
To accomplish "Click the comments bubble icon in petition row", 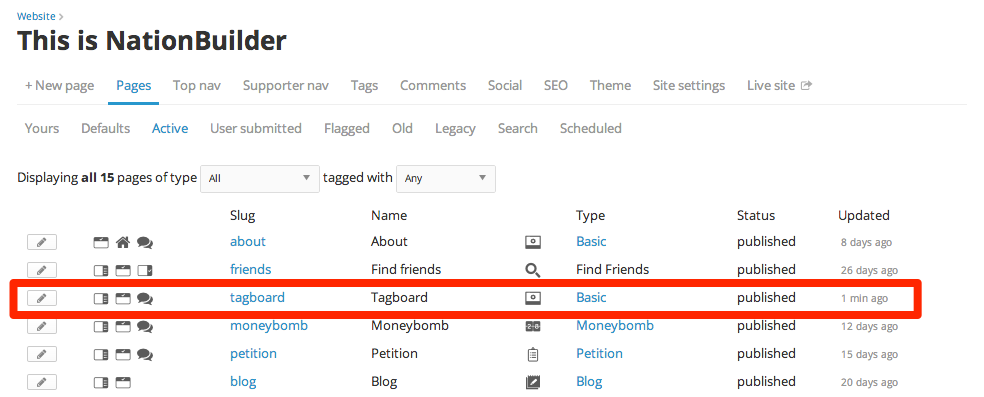I will pos(145,354).
